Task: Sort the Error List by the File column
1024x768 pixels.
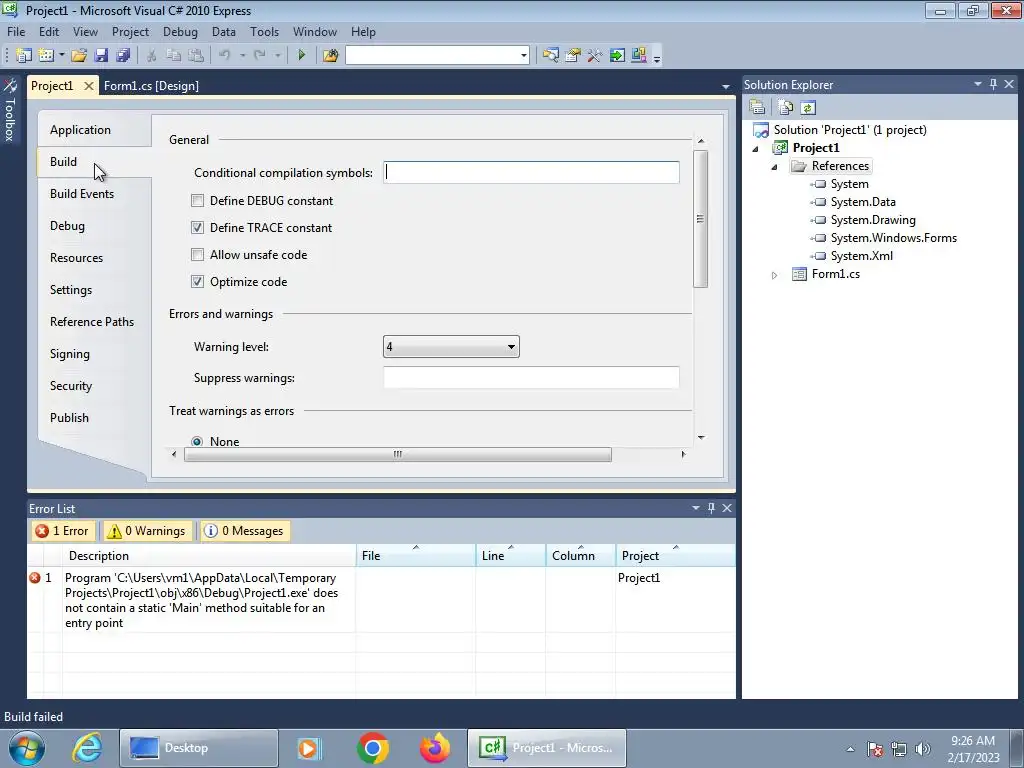Action: (416, 555)
